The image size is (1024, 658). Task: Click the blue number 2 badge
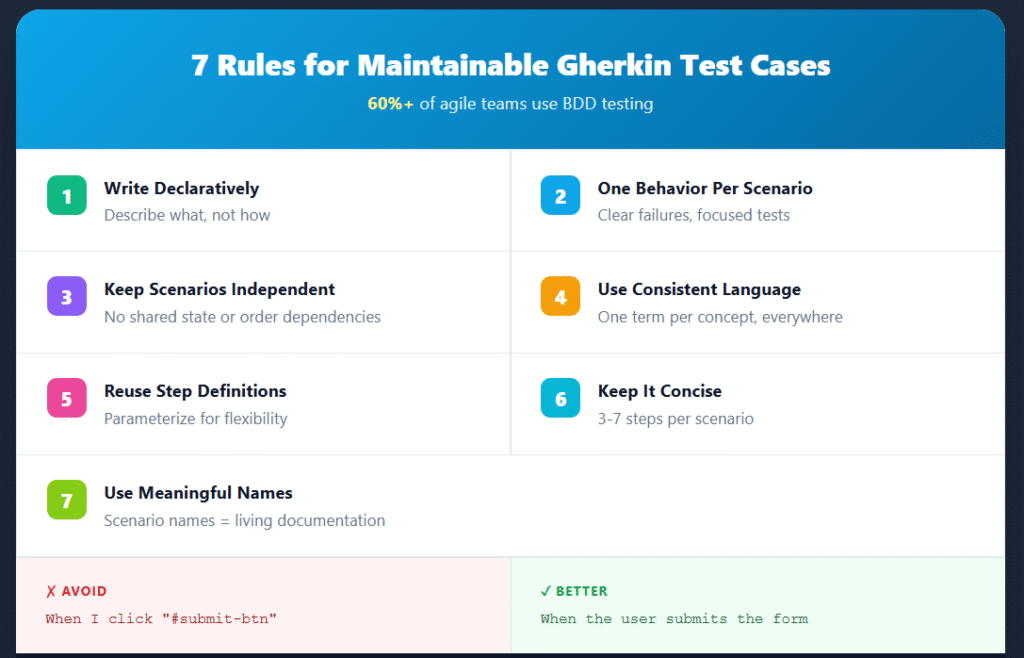pos(560,195)
